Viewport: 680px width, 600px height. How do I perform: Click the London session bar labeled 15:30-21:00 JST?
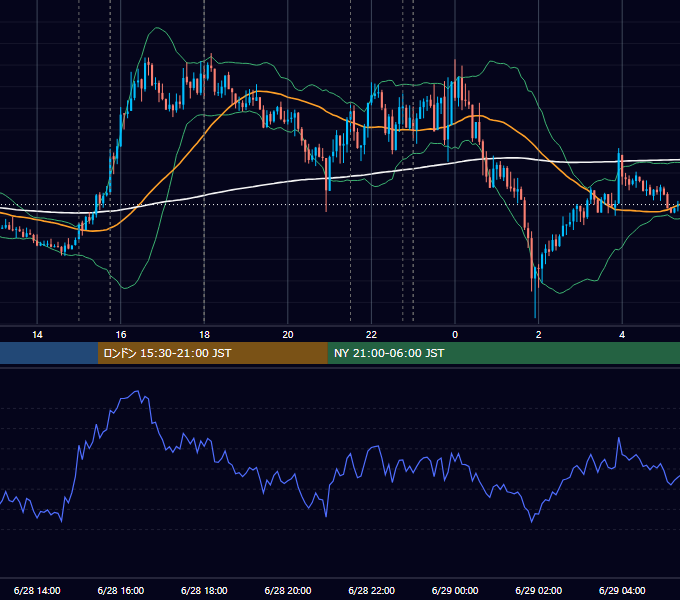(x=212, y=353)
